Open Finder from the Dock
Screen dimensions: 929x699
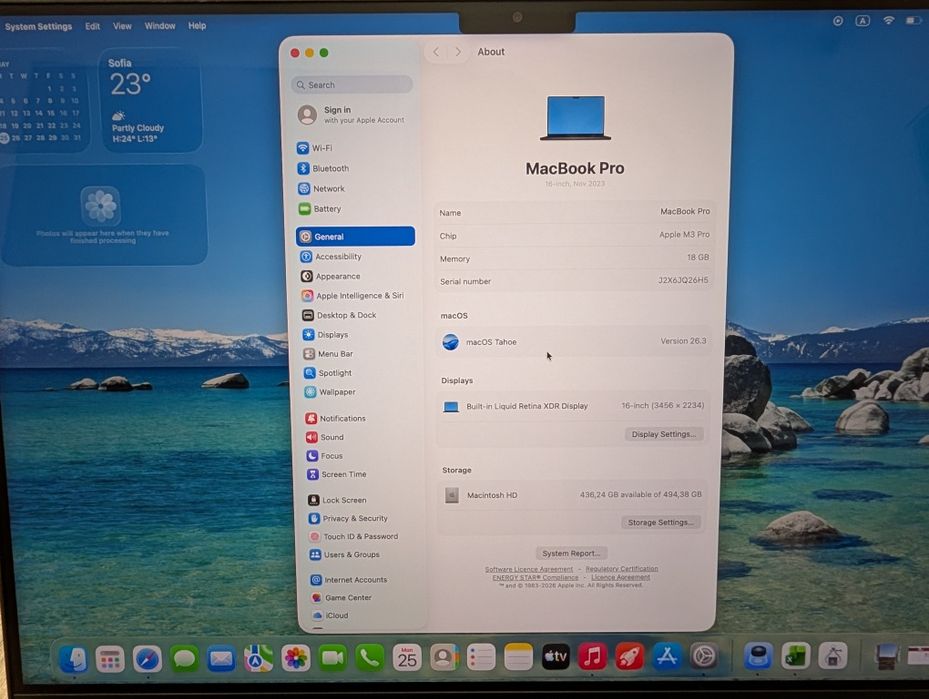(73, 659)
